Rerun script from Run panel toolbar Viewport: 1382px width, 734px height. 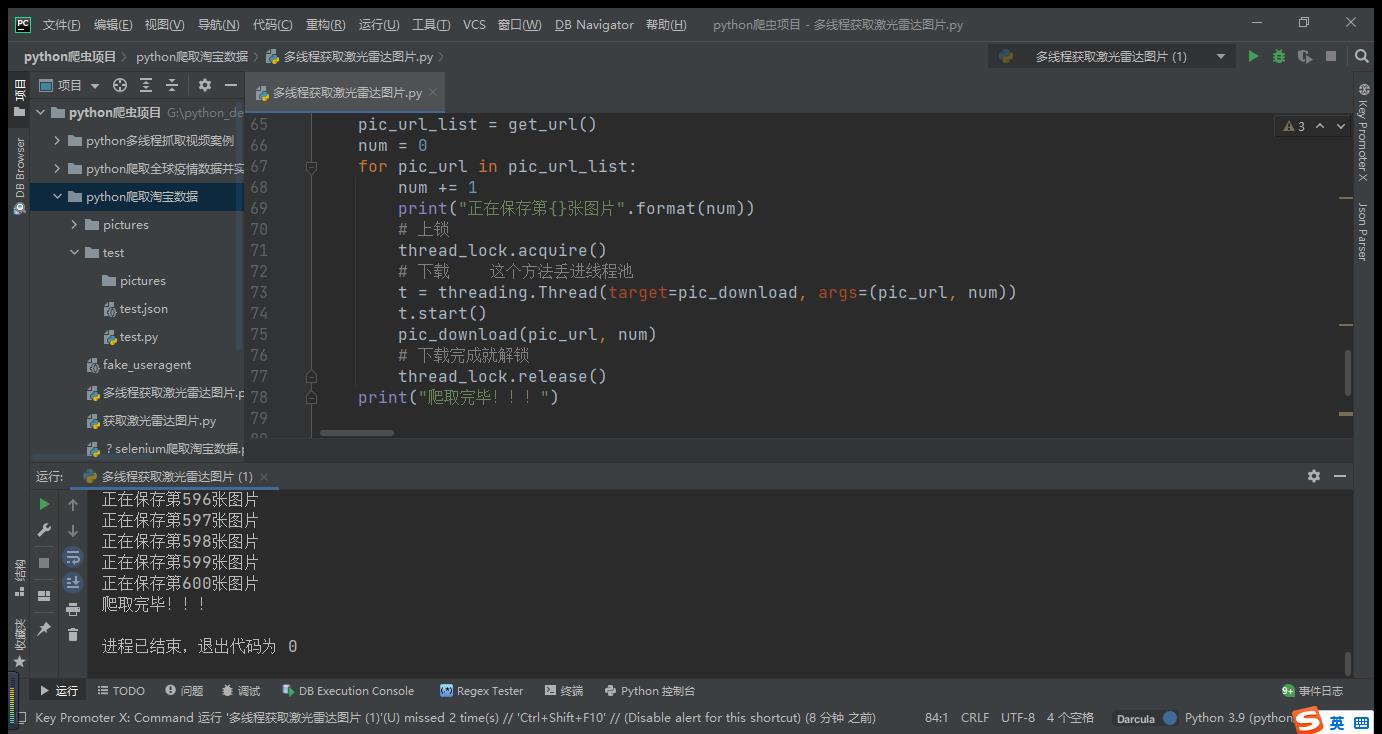pos(44,504)
